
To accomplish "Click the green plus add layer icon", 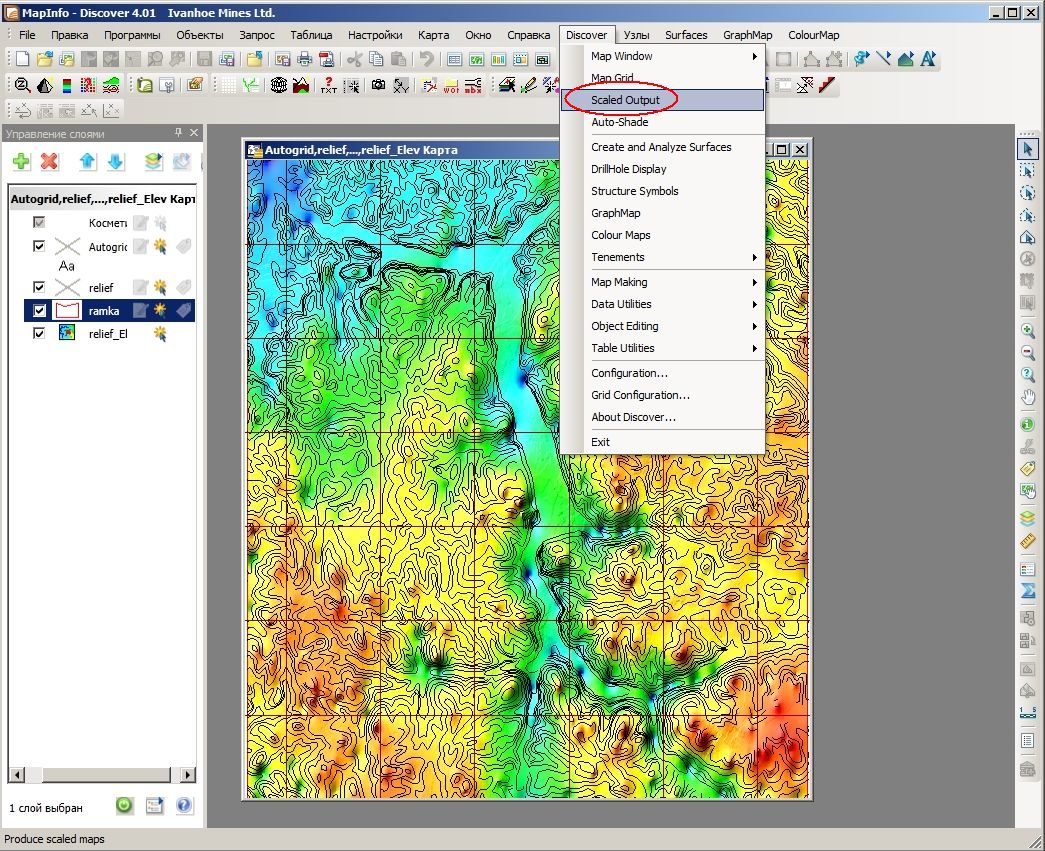I will point(21,161).
